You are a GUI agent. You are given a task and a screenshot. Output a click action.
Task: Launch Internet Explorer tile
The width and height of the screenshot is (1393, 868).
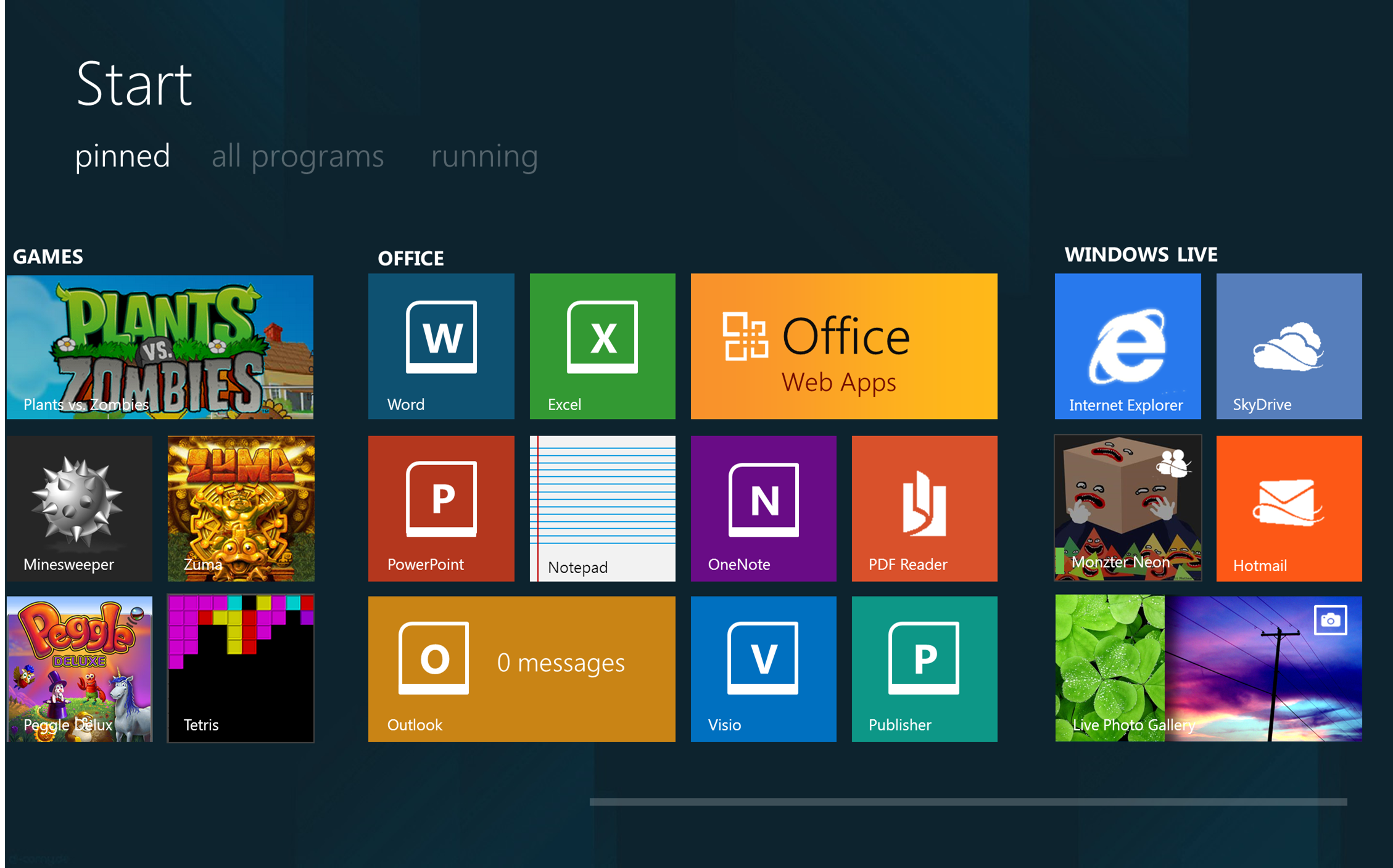point(1128,346)
